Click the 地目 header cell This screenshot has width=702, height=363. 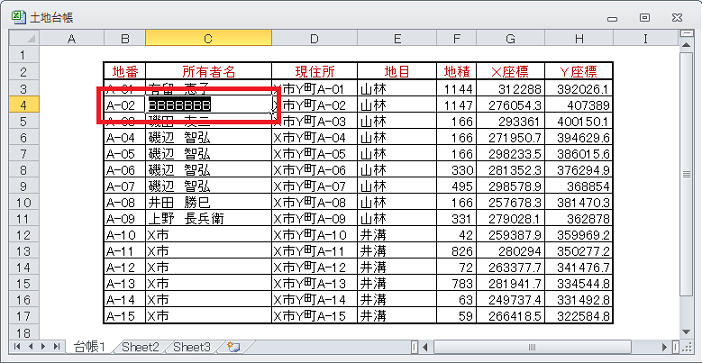(x=397, y=71)
